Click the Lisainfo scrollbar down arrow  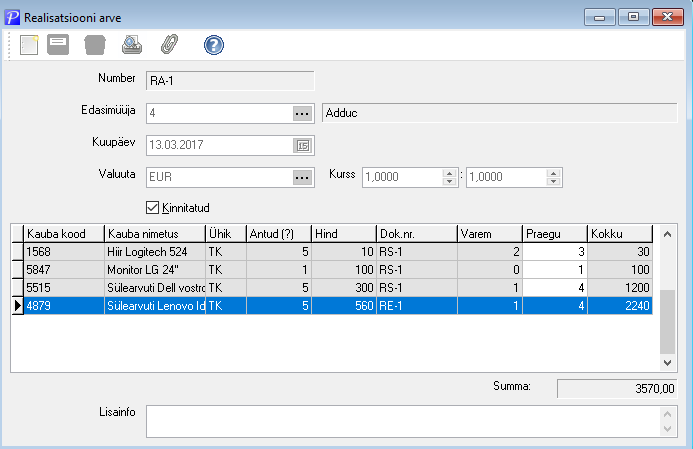[667, 429]
